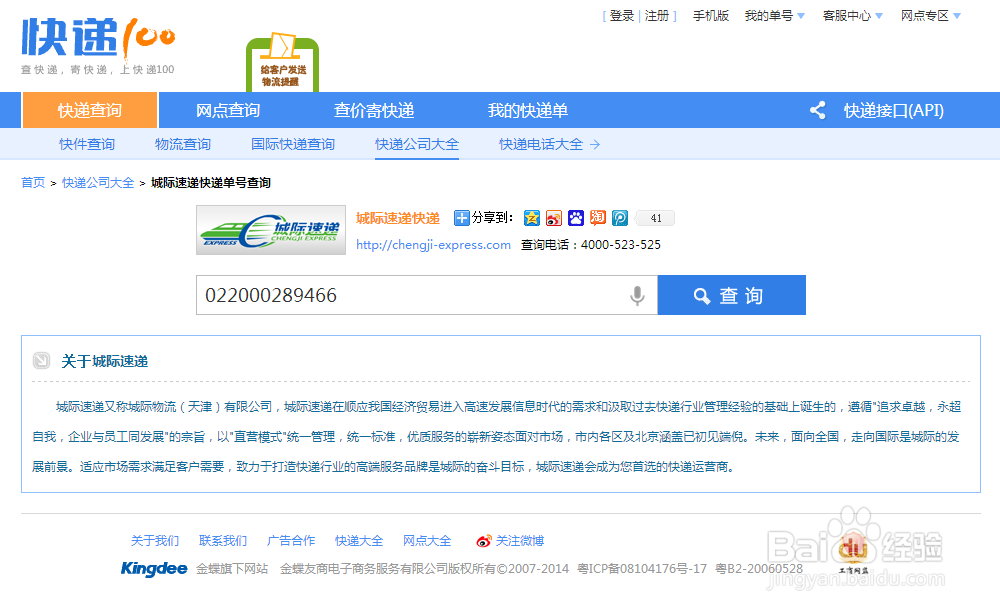The image size is (1000, 613).
Task: Open the 快递电话大全 sub-tab
Action: 541,145
